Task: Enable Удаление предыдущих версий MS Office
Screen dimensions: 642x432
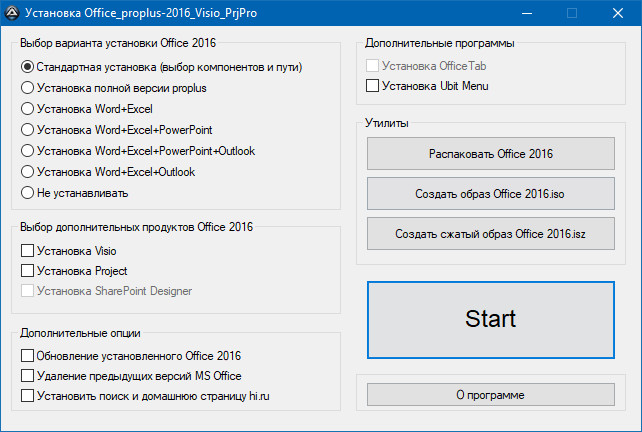Action: coord(27,376)
